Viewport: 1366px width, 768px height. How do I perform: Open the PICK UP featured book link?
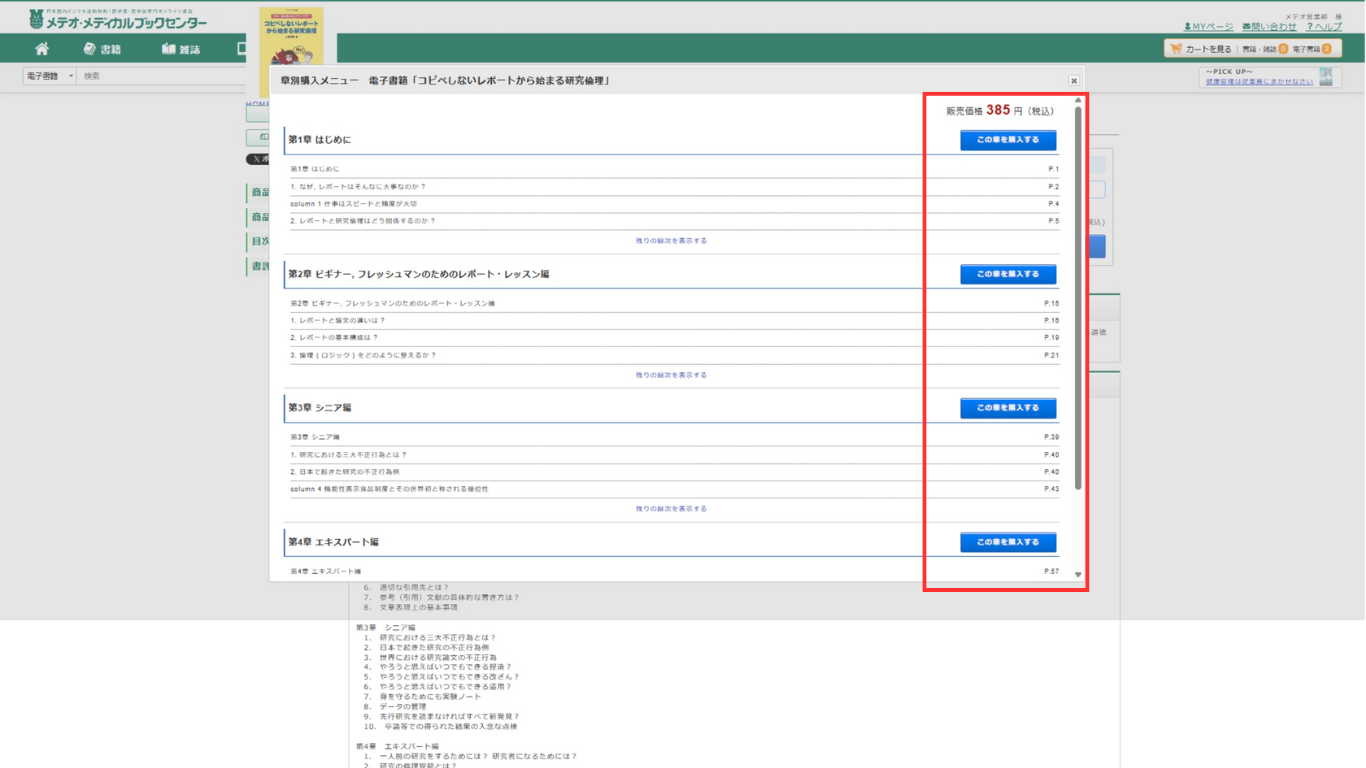[1259, 82]
